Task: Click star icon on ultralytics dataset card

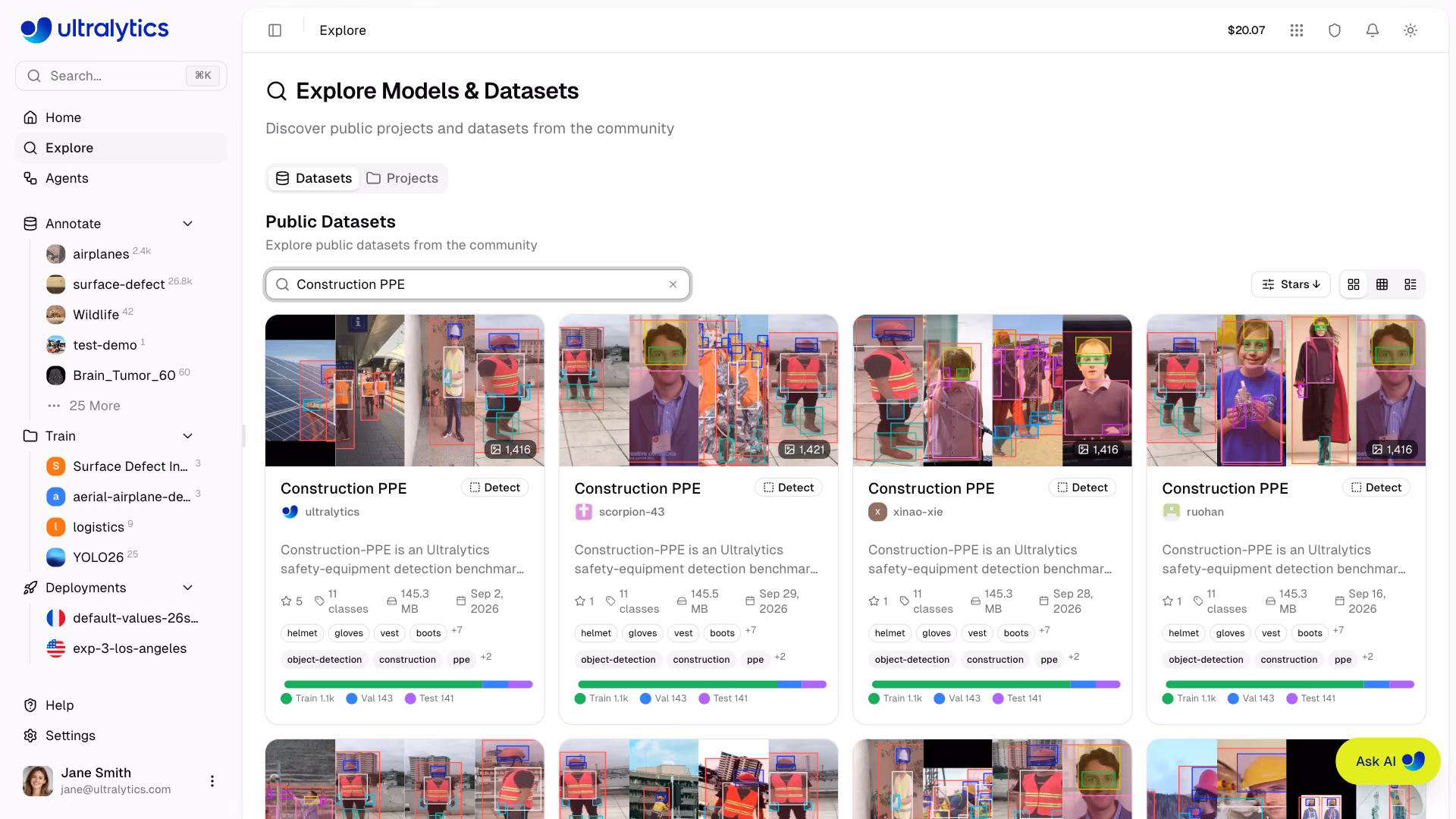Action: coord(286,601)
